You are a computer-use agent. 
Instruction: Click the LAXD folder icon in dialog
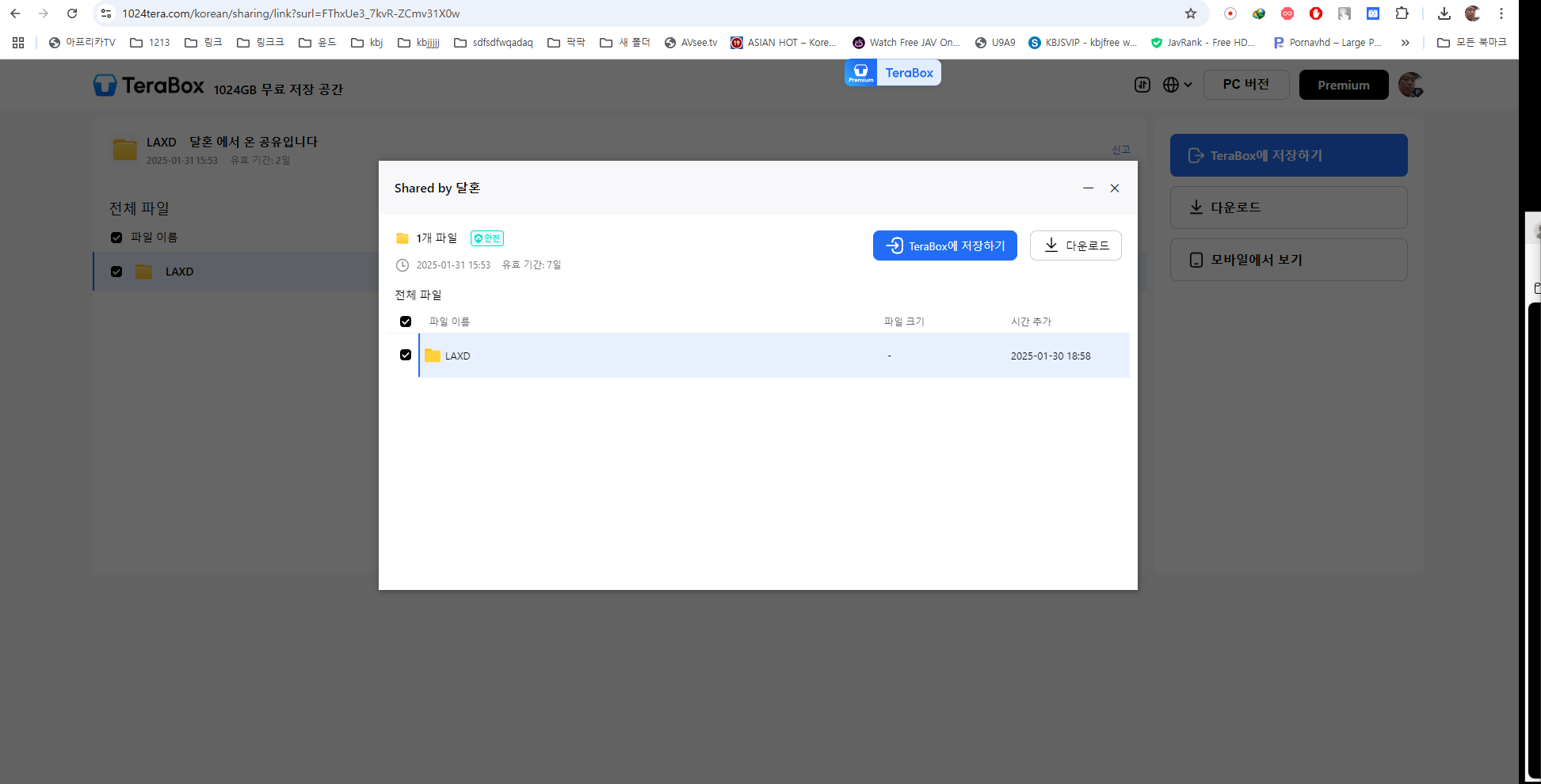coord(433,356)
